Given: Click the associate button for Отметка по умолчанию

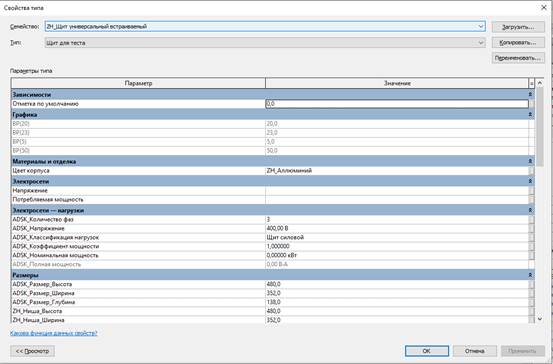Looking at the screenshot, I should (531, 104).
